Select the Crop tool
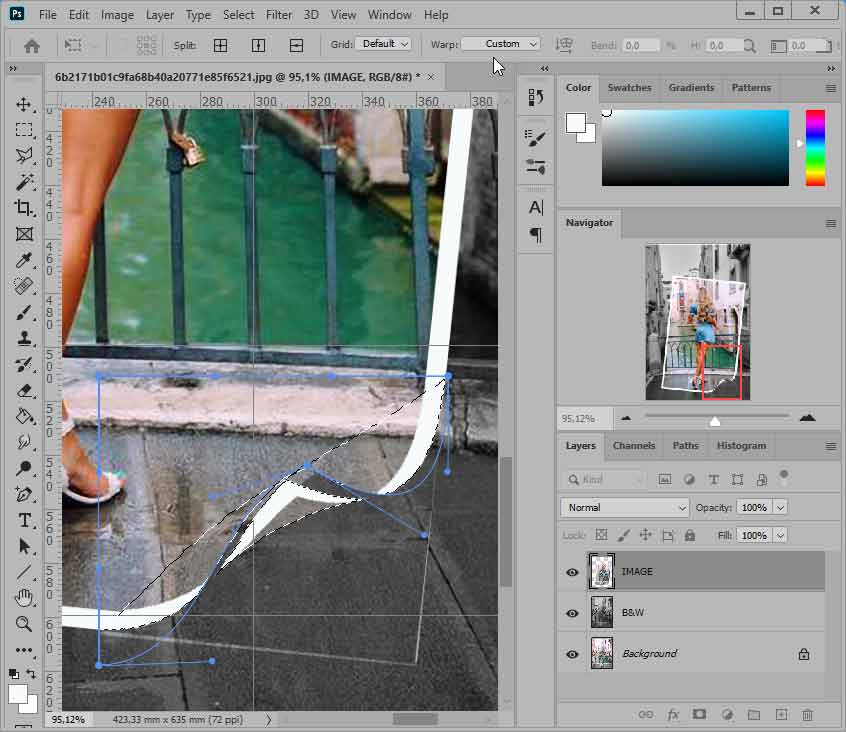 click(x=24, y=208)
